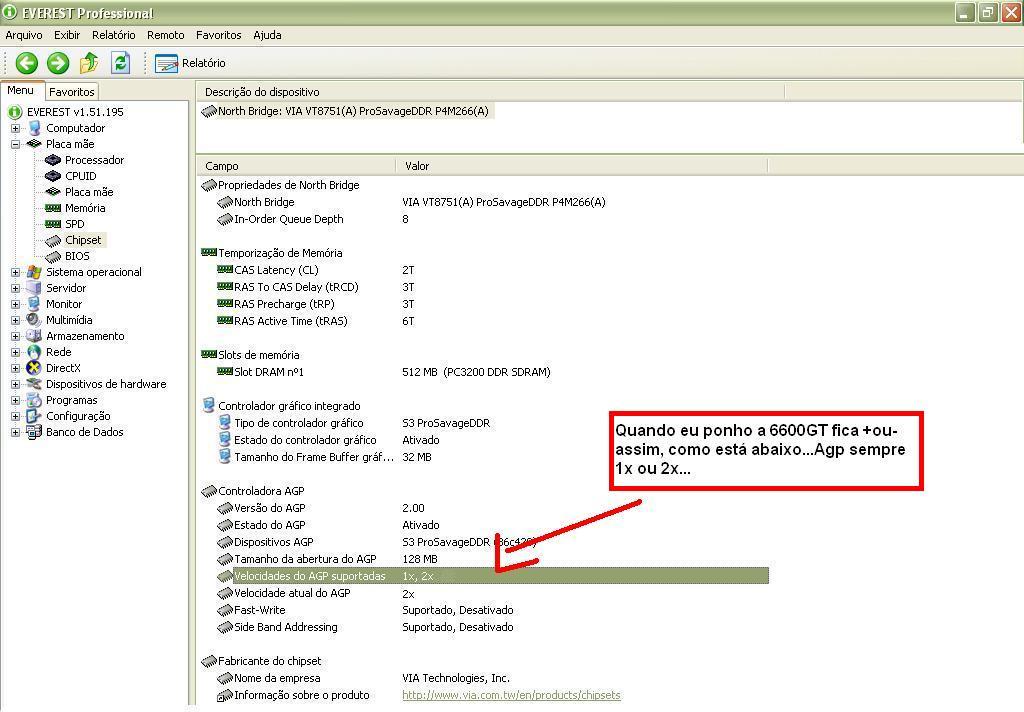Go up one level with the up-arrow icon
This screenshot has height=712, width=1024.
89,63
